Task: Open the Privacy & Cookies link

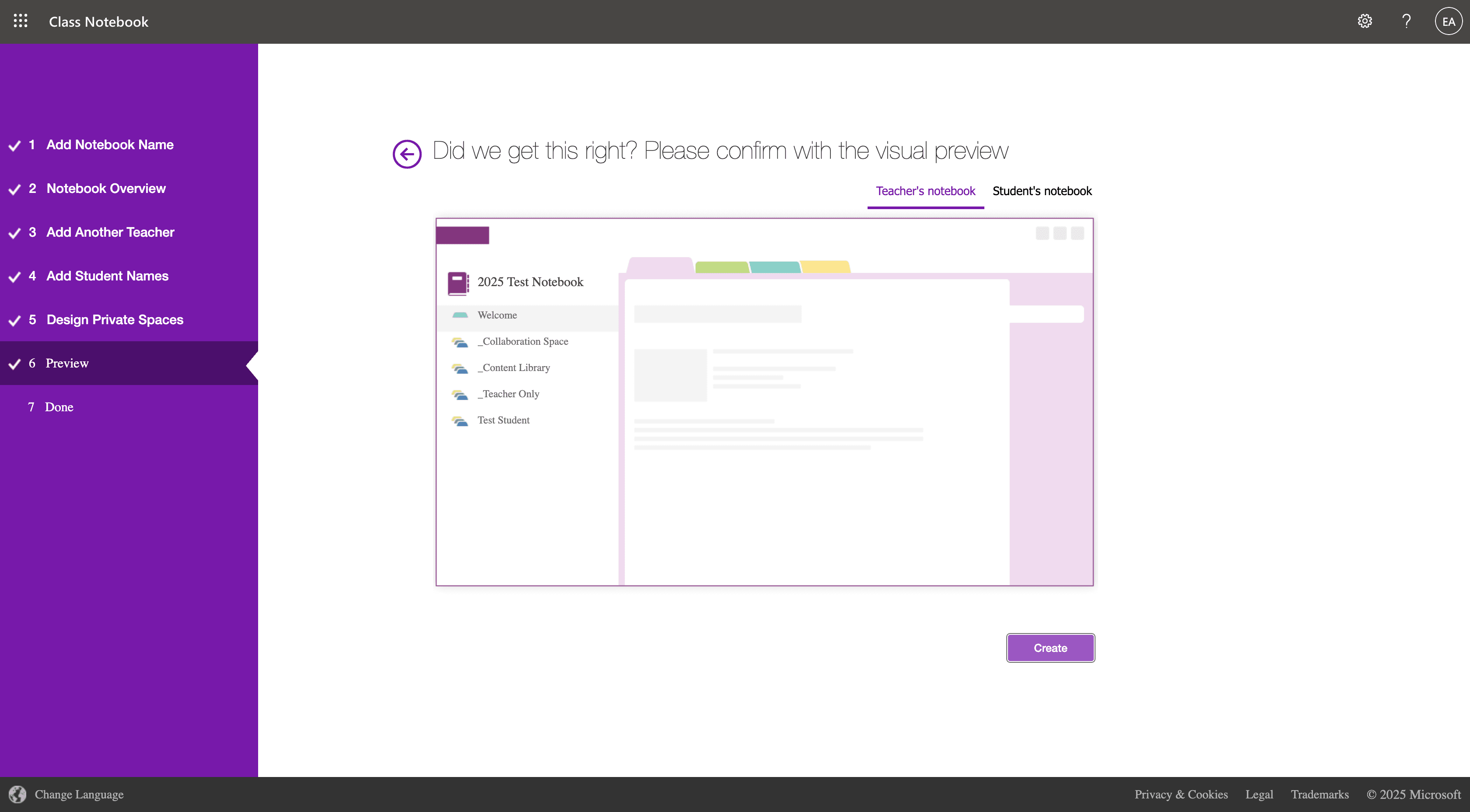Action: pos(1181,794)
